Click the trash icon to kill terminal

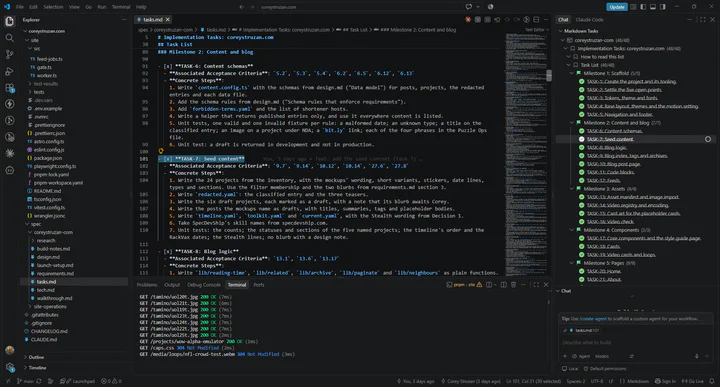click(513, 285)
